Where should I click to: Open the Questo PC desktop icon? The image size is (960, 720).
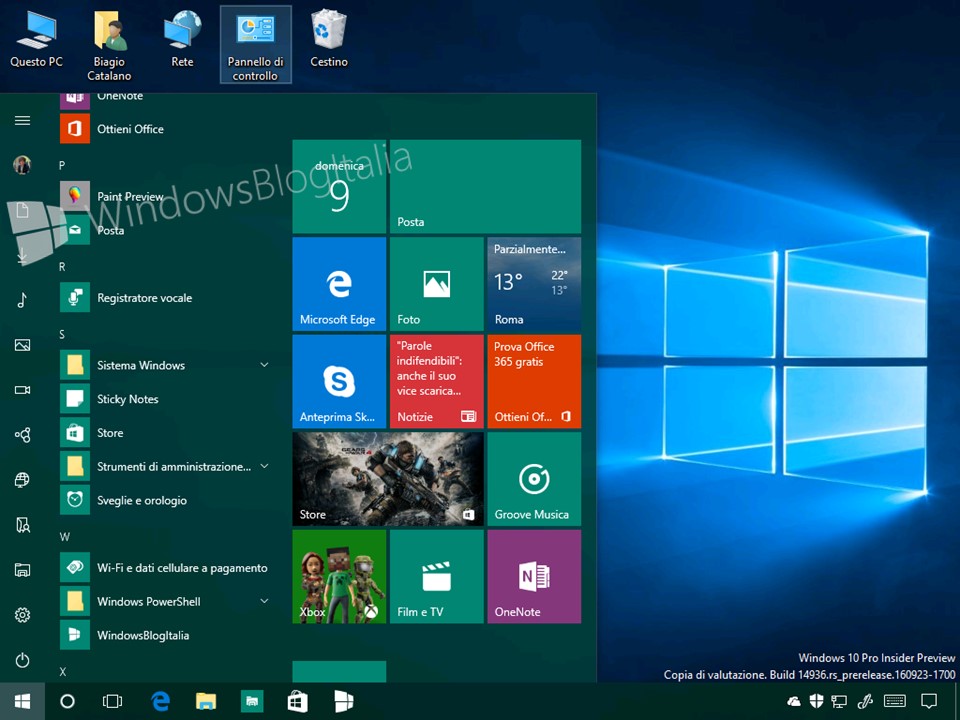coord(36,39)
